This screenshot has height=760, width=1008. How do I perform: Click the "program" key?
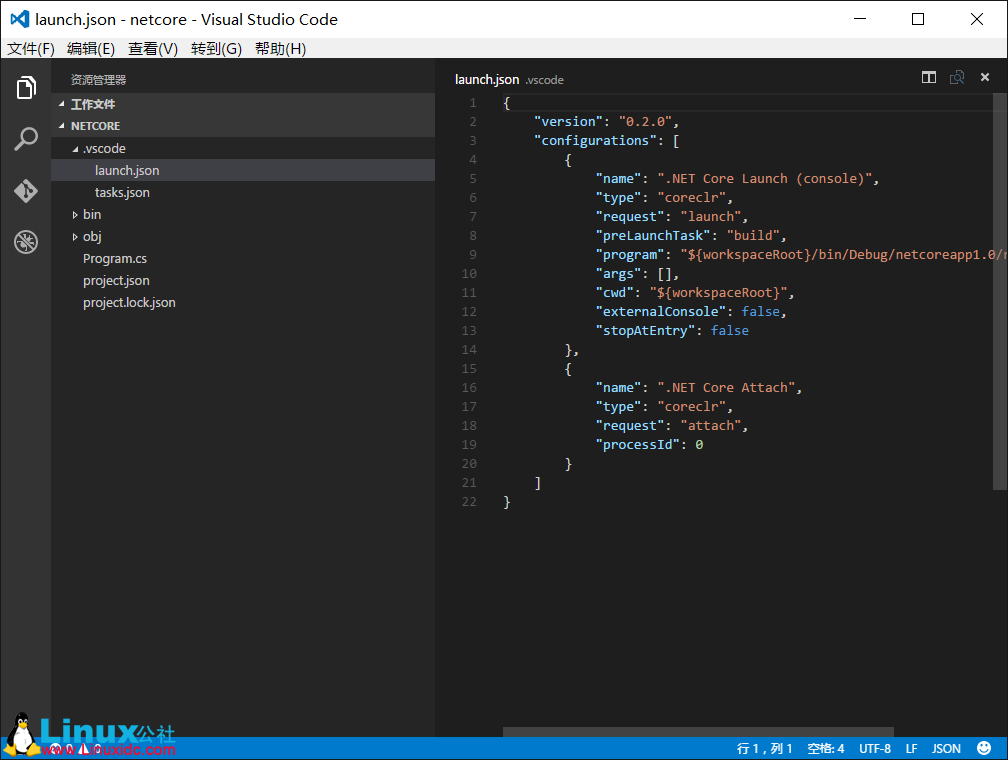coord(629,255)
